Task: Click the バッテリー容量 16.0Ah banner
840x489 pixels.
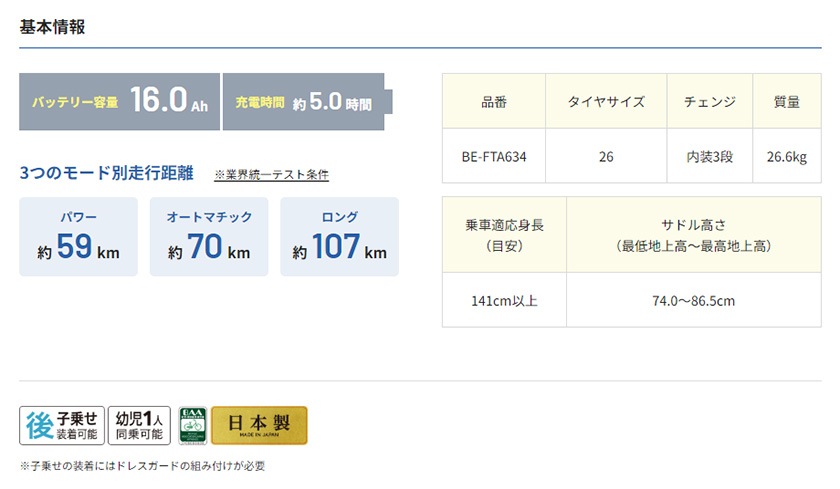Action: pos(119,102)
